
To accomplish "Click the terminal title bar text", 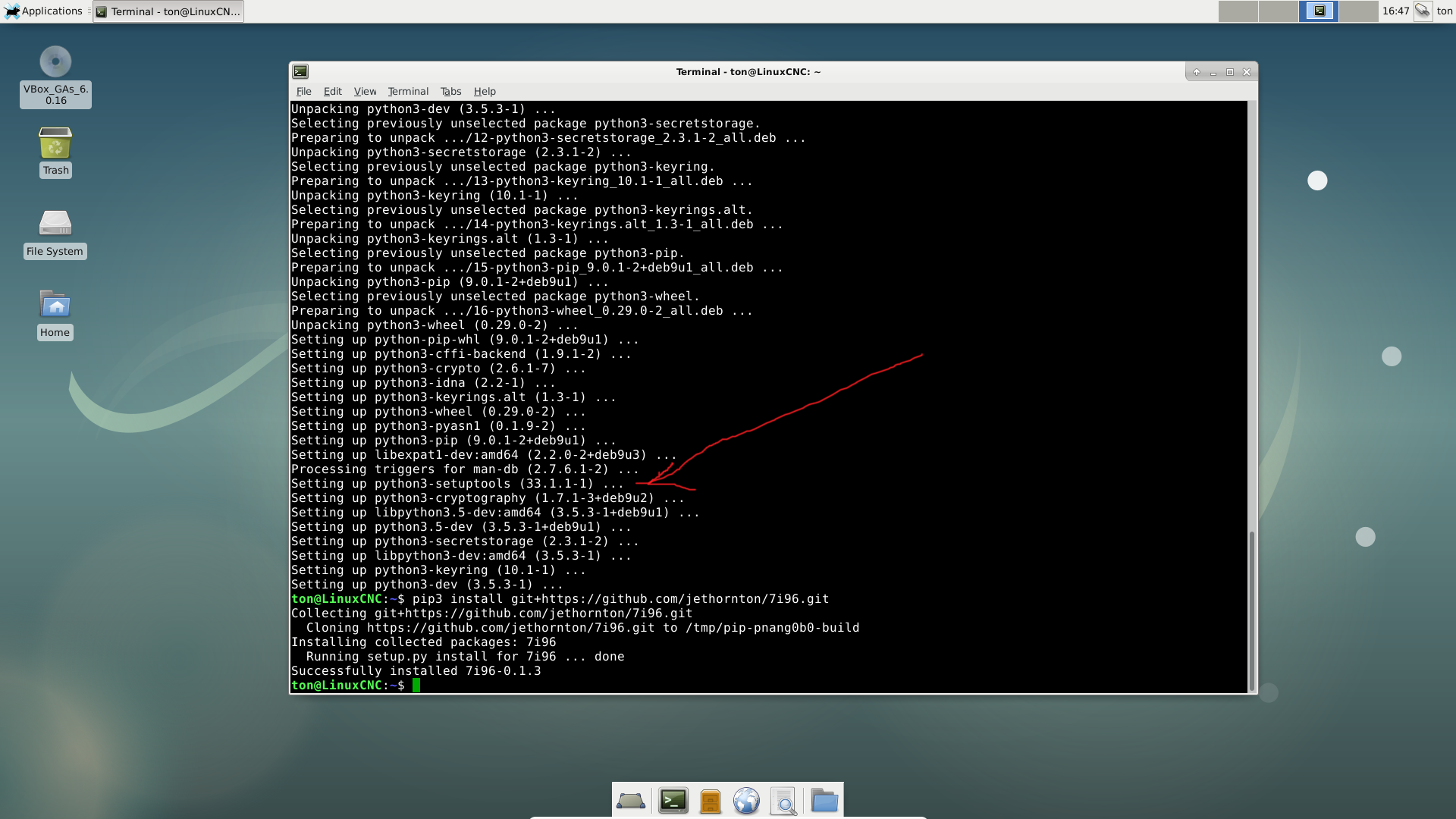I will tap(748, 72).
